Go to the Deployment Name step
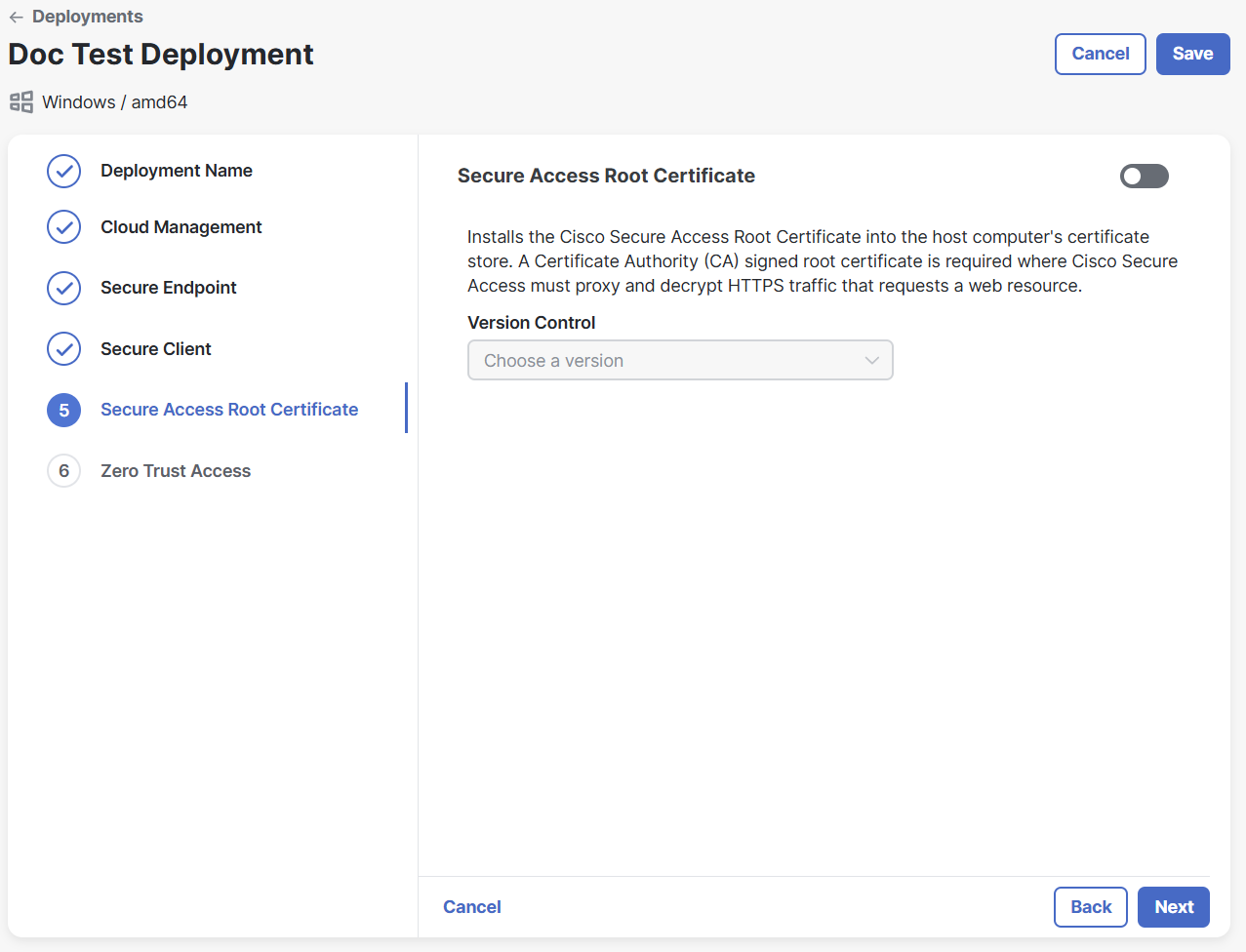The image size is (1246, 952). click(x=177, y=171)
